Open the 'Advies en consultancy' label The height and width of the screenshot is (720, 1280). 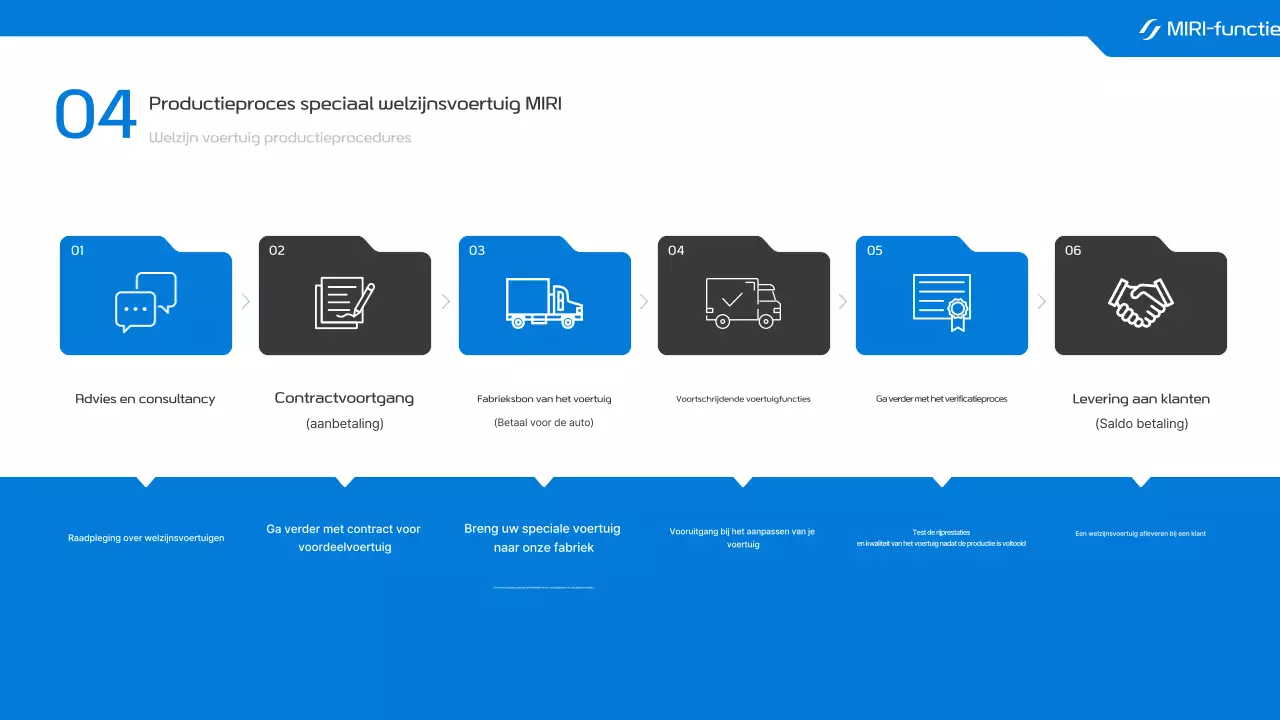pos(145,399)
